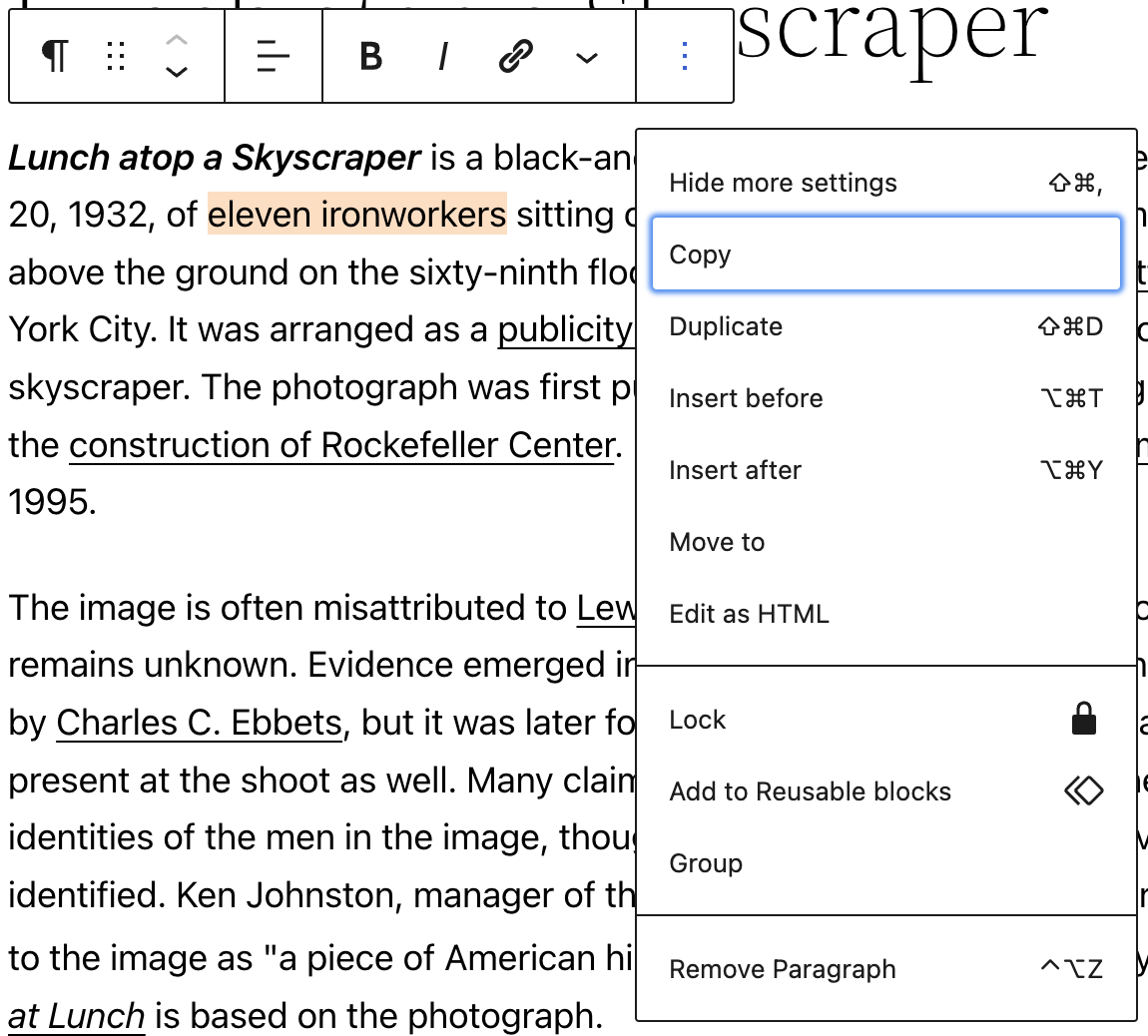Select Remove Paragraph at menu bottom
Screen dimensions: 1148x1036
tap(782, 969)
